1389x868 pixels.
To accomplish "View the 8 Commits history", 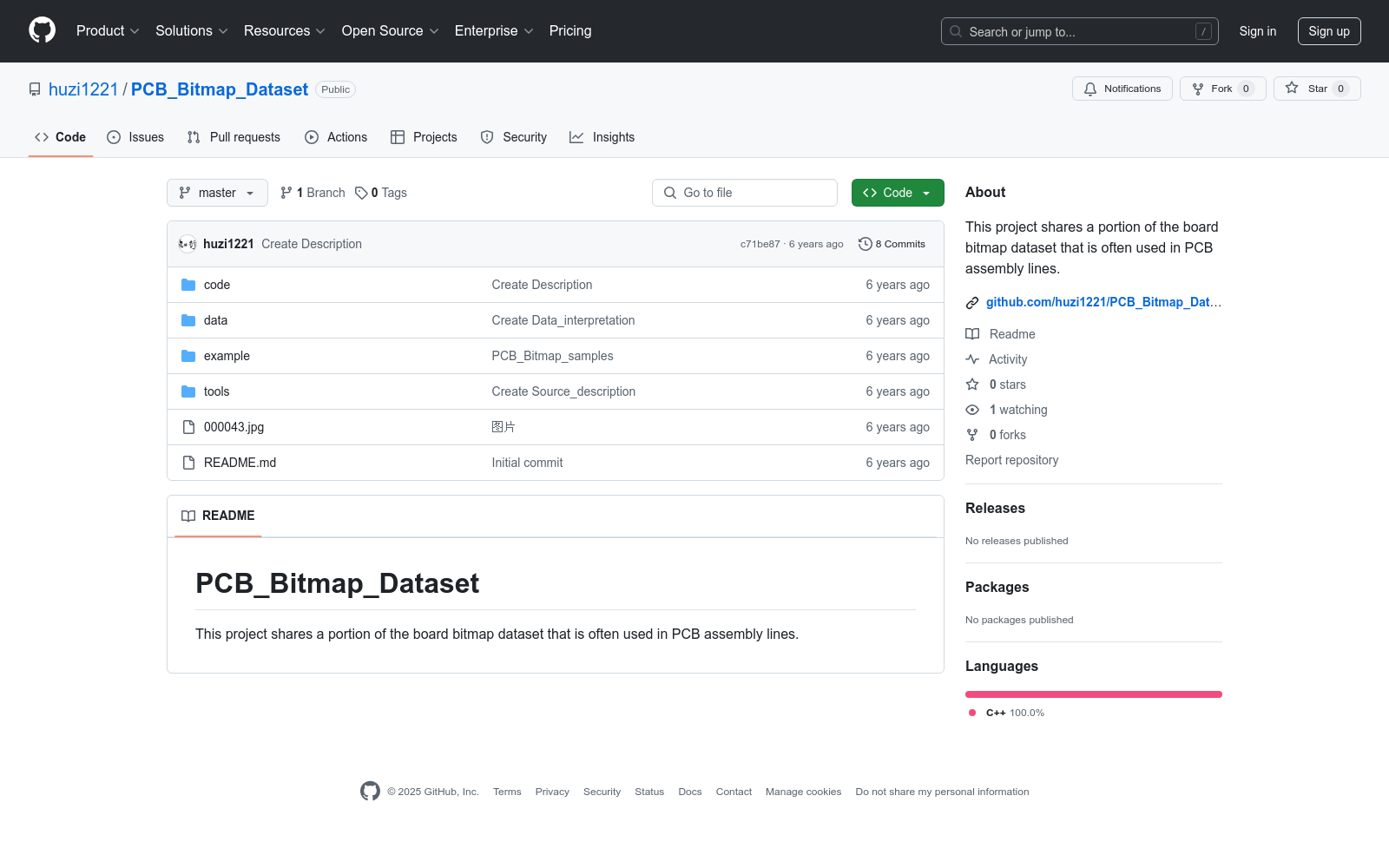I will [x=892, y=244].
